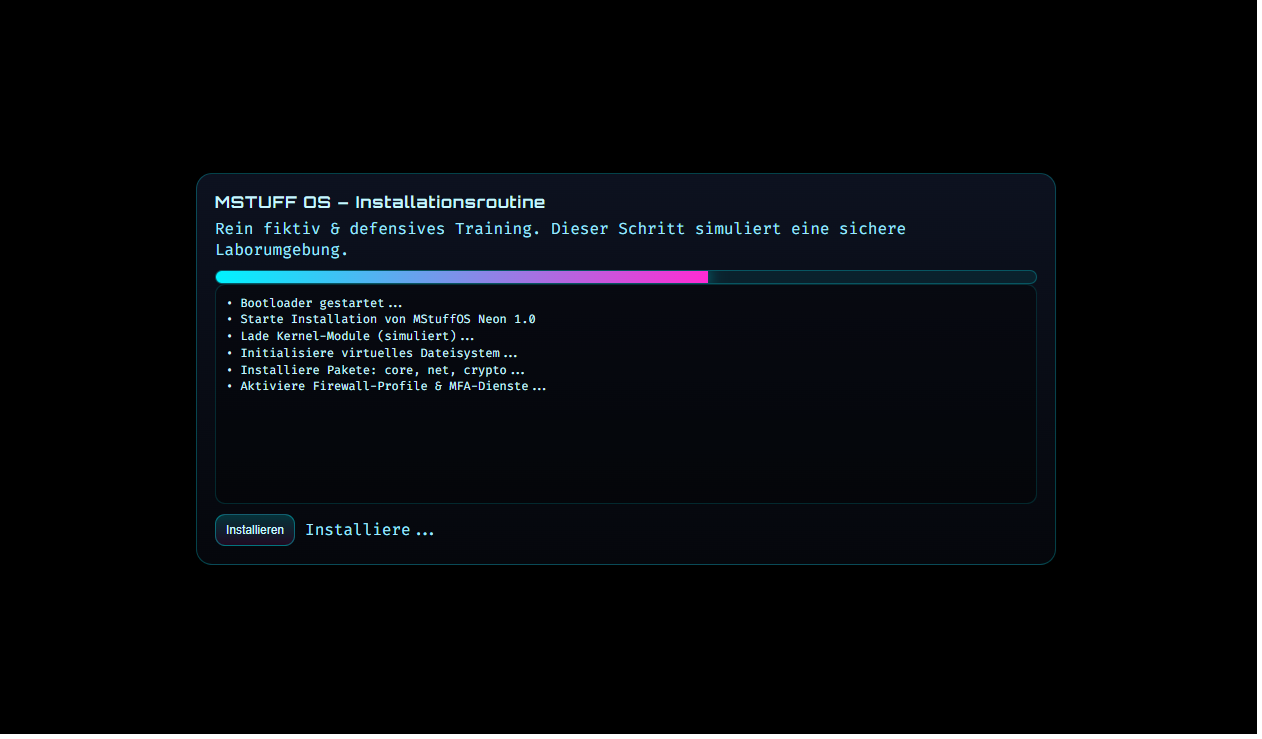Click the magenta tip of the progress fill
The image size is (1262, 739).
pyautogui.click(x=698, y=277)
